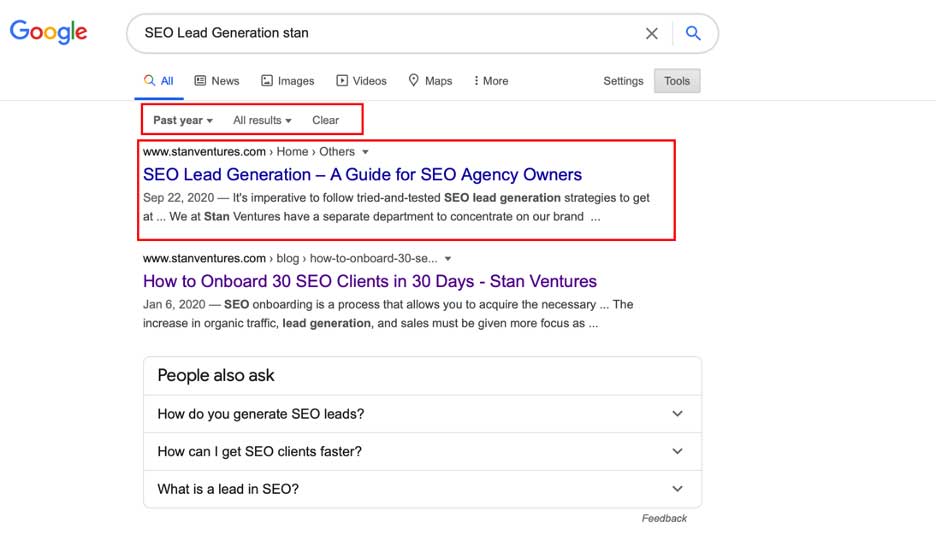The width and height of the screenshot is (936, 552).
Task: Expand What is a lead in SEO?
Action: (423, 489)
